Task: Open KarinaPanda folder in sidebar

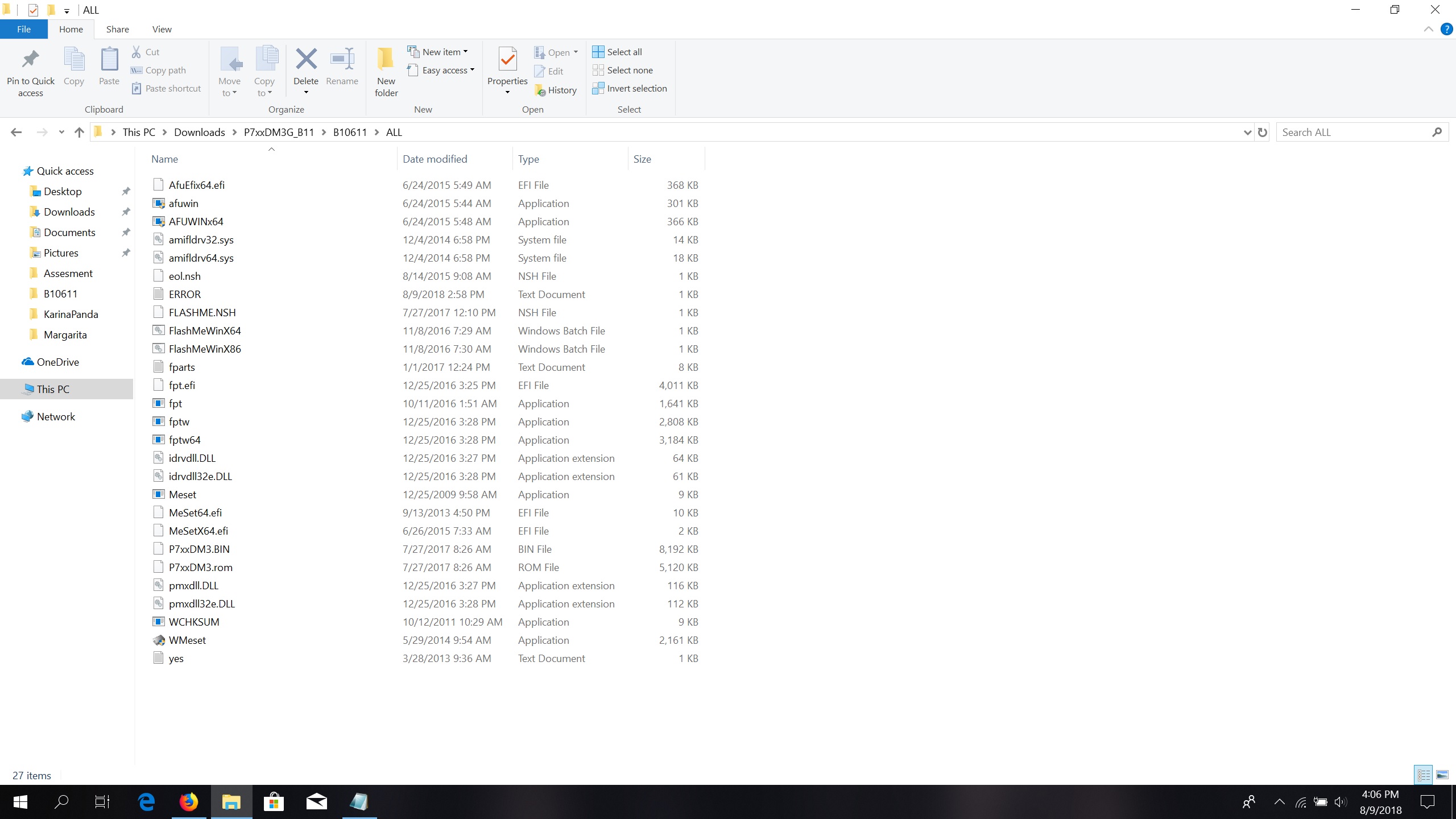Action: coord(71,315)
